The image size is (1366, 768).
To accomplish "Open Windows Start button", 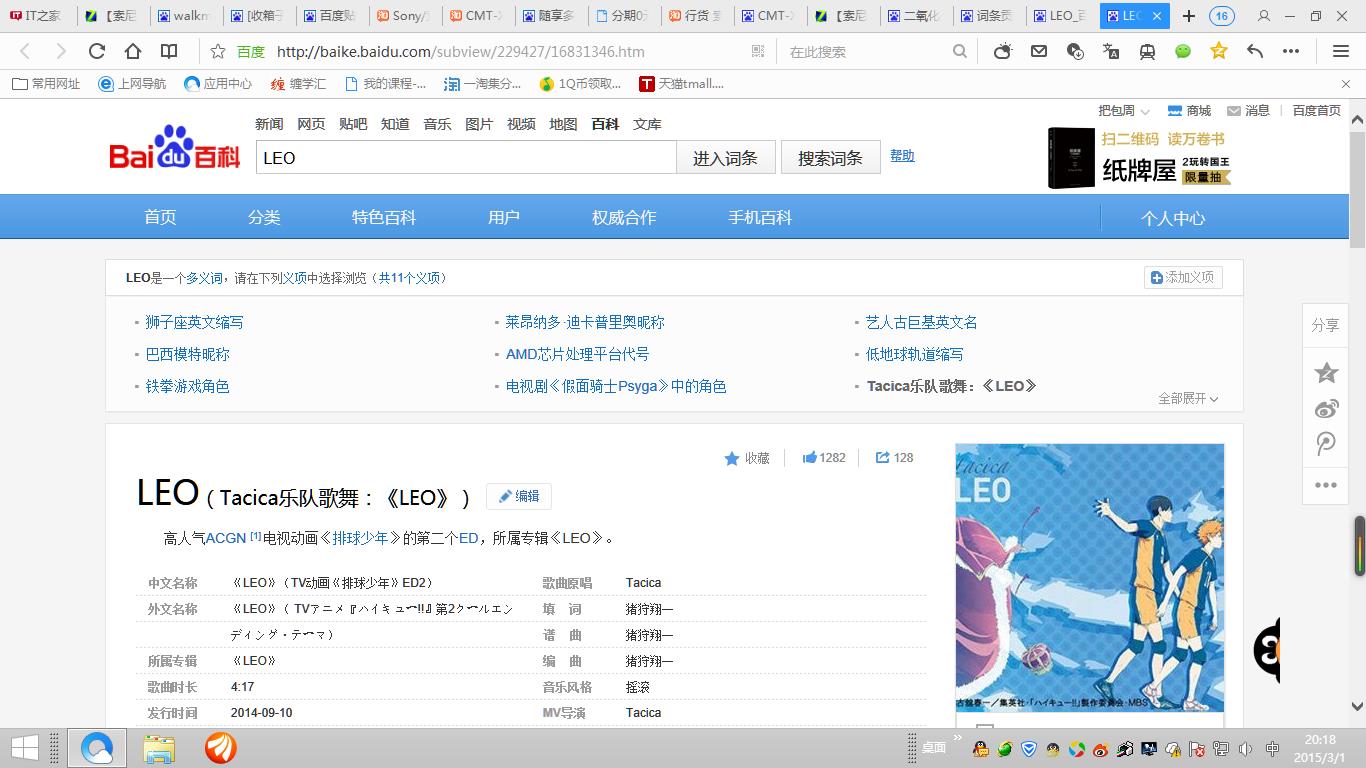I will [24, 747].
